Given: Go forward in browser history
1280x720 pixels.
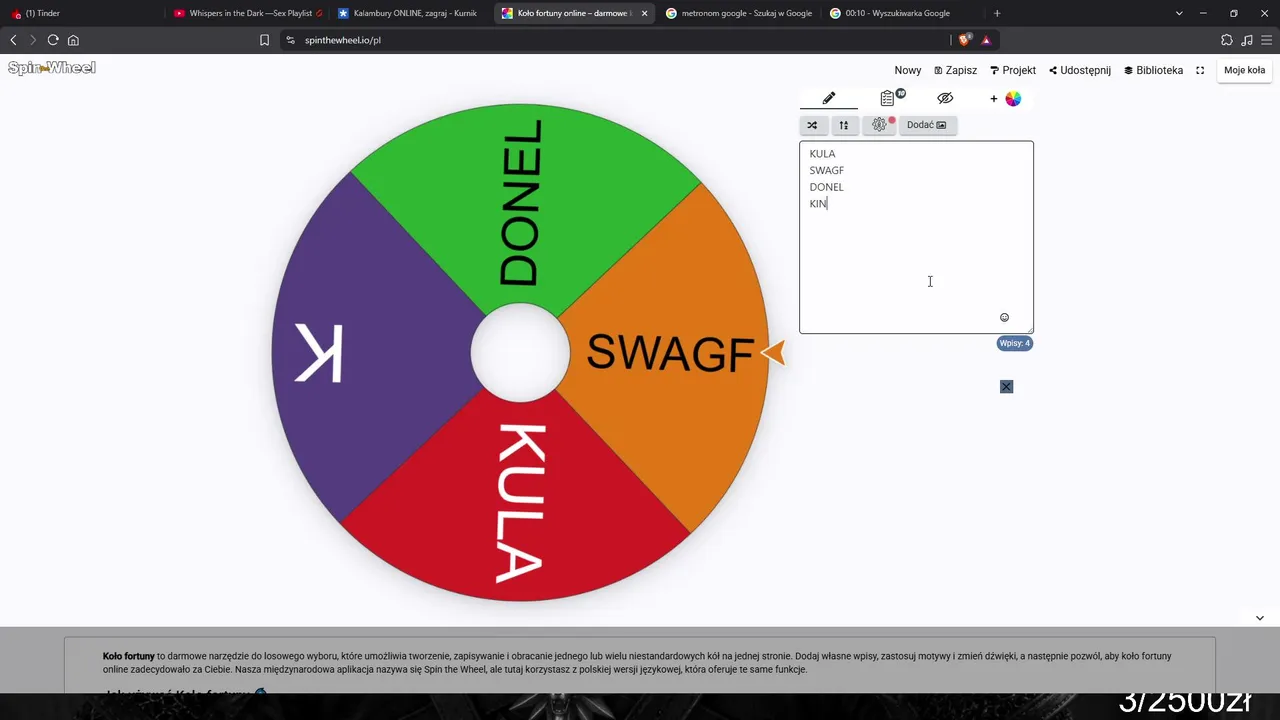Looking at the screenshot, I should coord(33,40).
